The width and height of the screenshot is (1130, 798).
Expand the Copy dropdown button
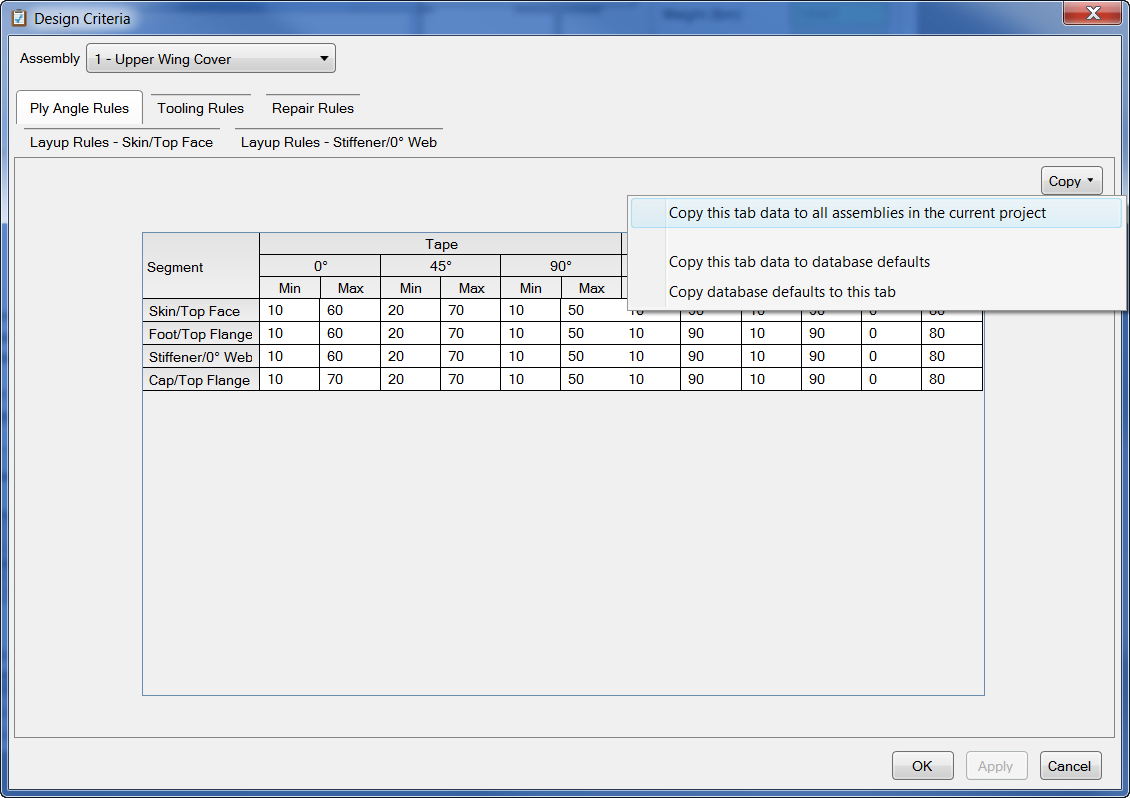(1071, 181)
